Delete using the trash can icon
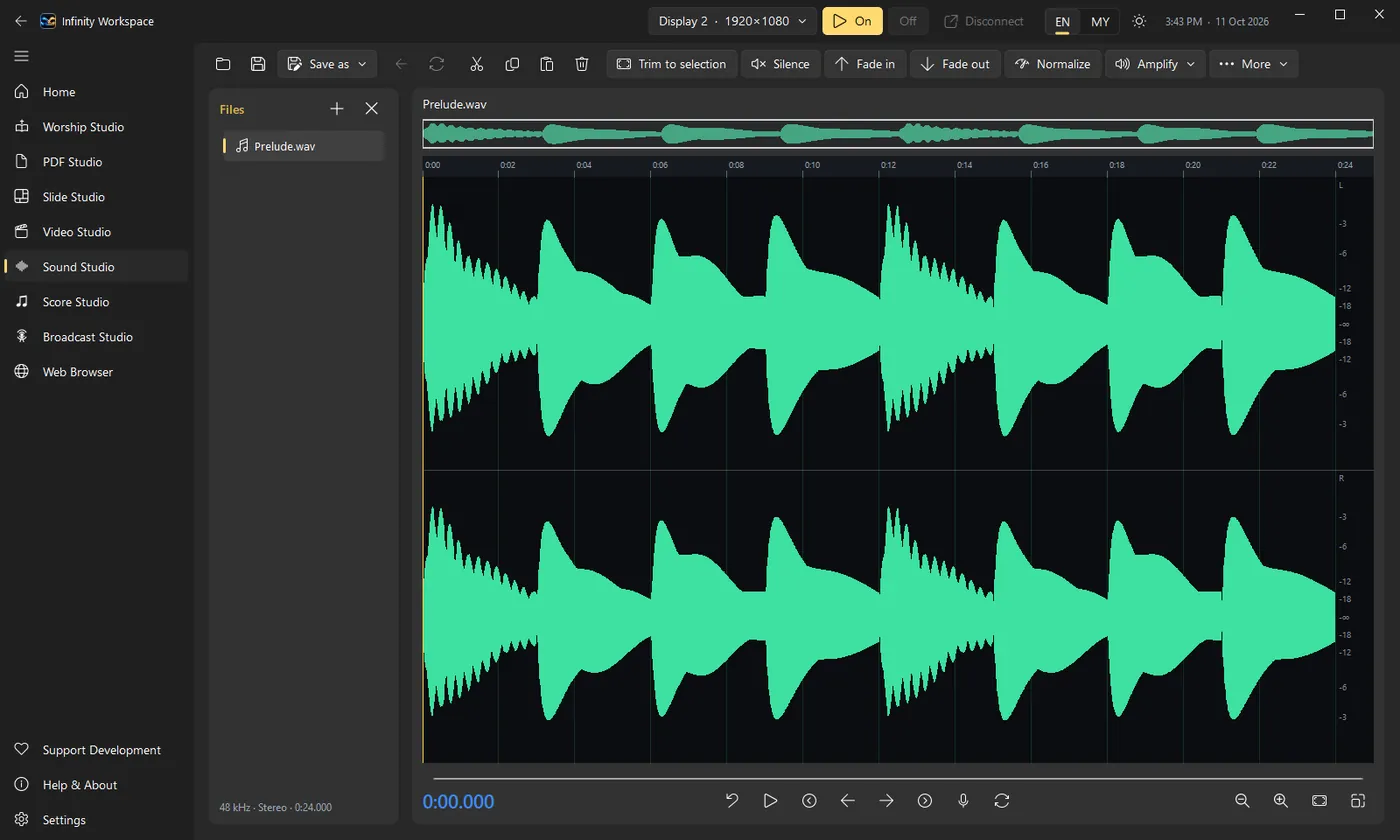 [582, 64]
